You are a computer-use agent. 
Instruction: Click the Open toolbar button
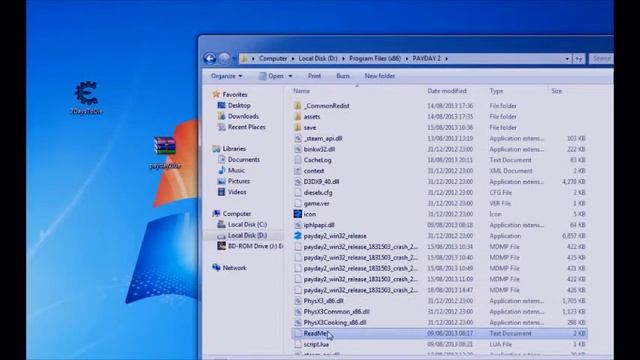pyautogui.click(x=271, y=76)
